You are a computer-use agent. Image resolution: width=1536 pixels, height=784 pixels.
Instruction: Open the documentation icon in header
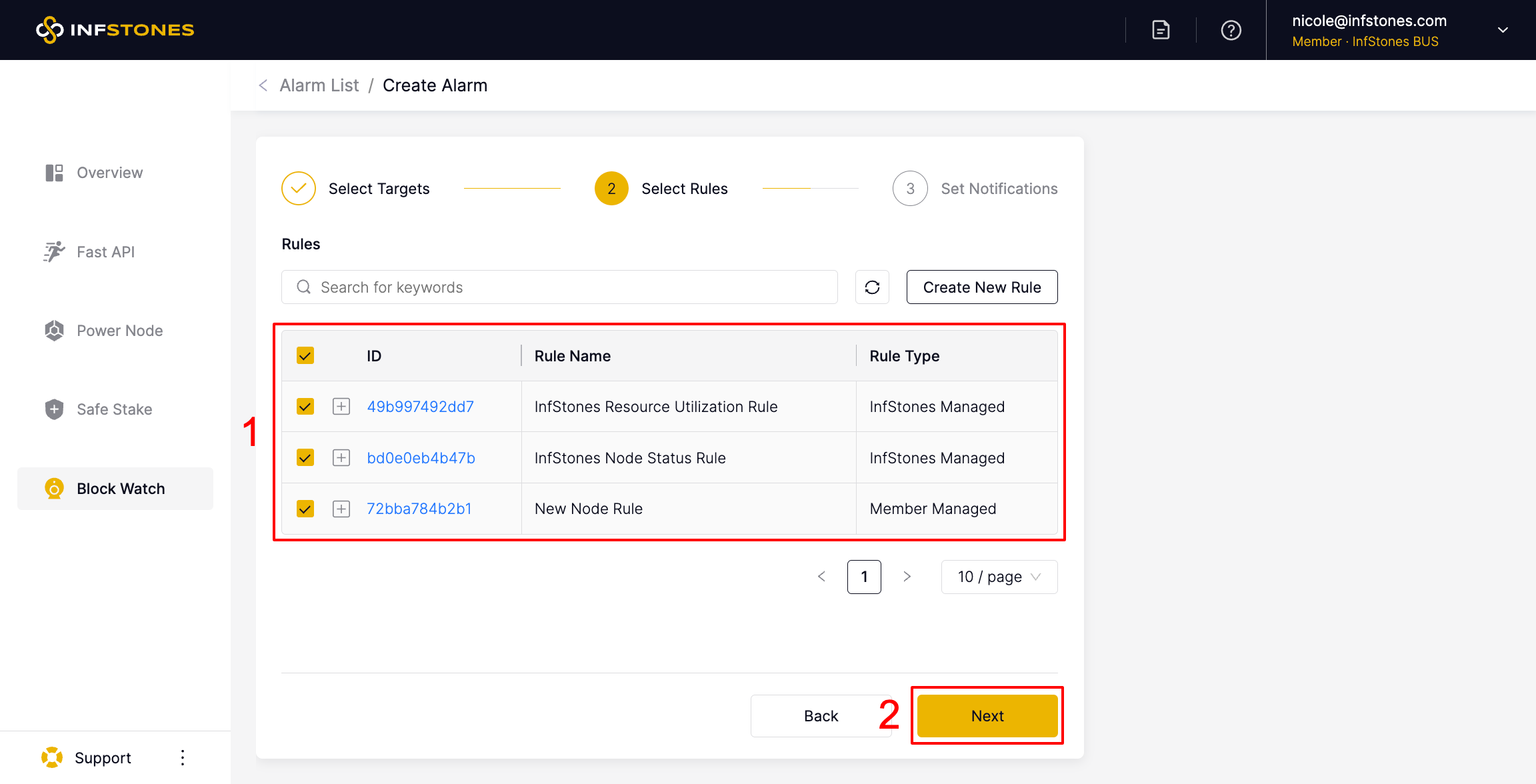[x=1161, y=30]
